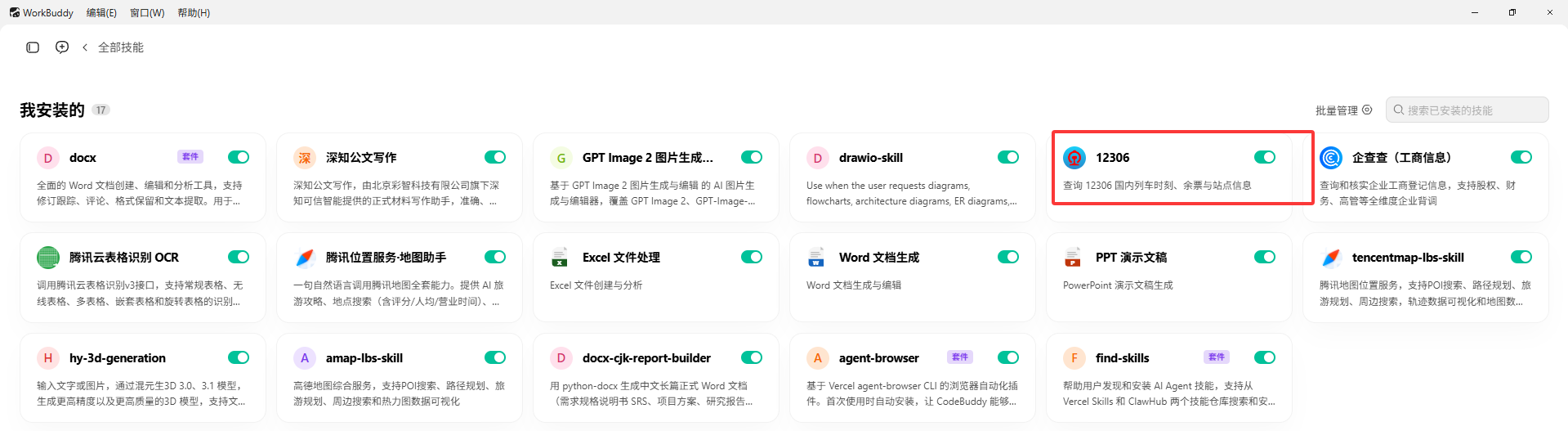Open the 窗口(W) menu

(x=147, y=12)
